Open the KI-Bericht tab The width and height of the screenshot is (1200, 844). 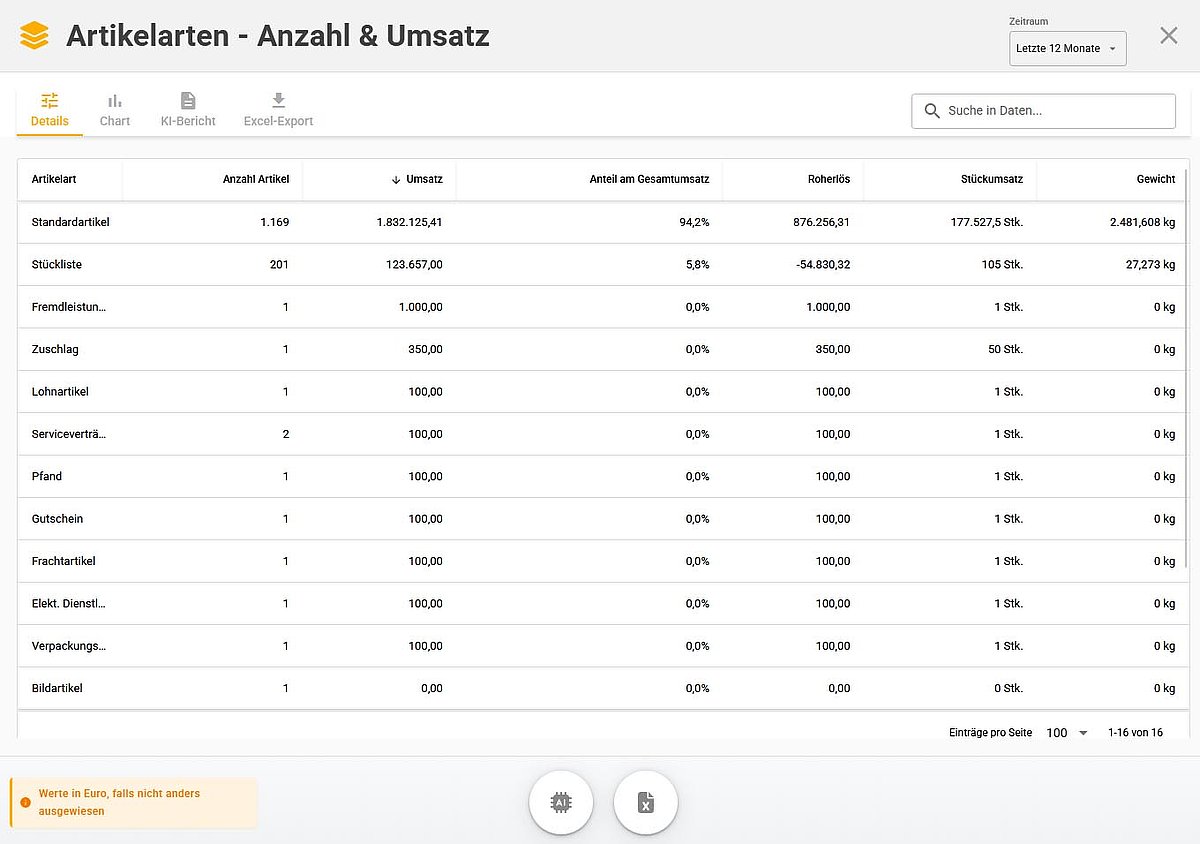click(x=188, y=110)
